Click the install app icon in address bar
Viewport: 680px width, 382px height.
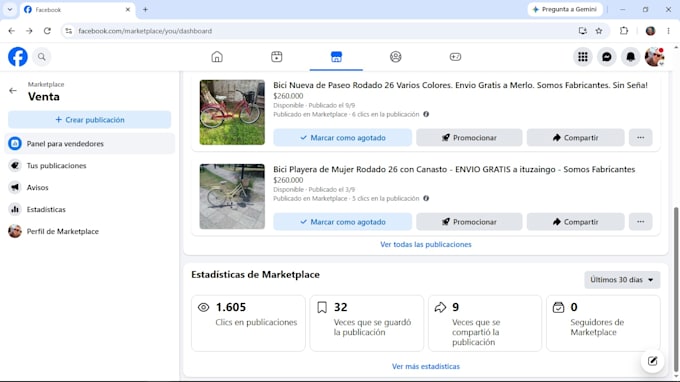(x=582, y=31)
